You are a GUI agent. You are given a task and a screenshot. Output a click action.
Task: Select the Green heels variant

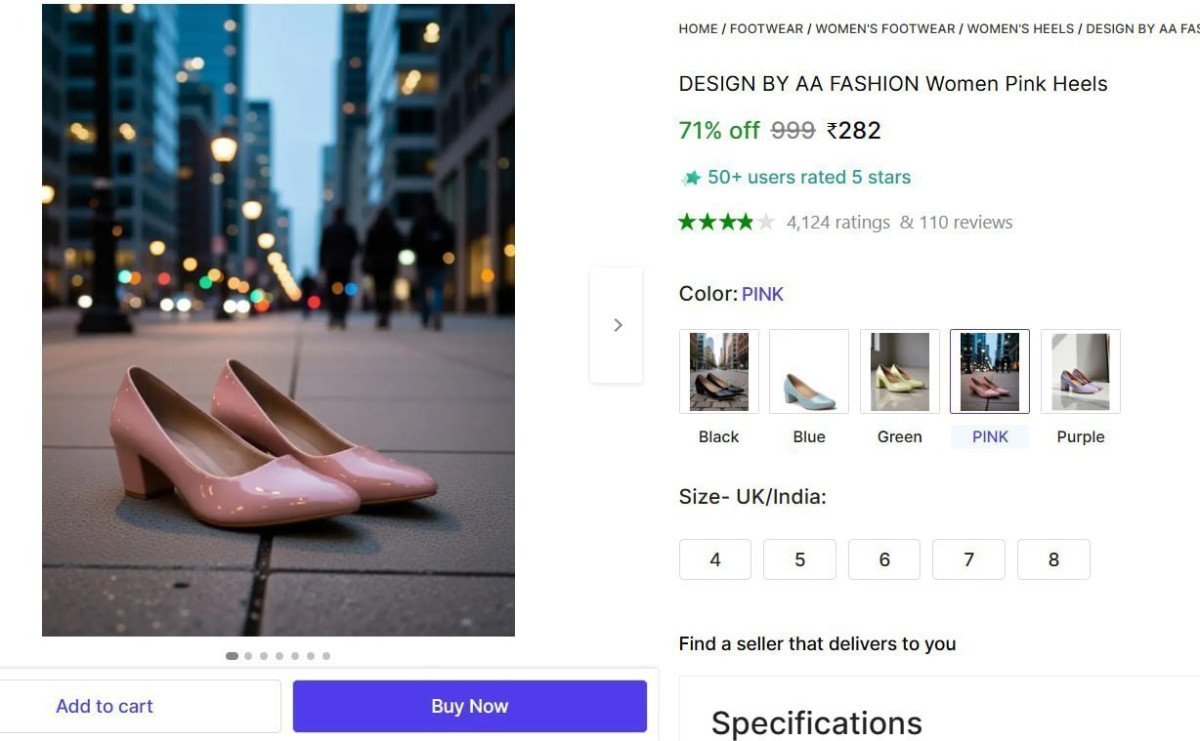coord(898,370)
